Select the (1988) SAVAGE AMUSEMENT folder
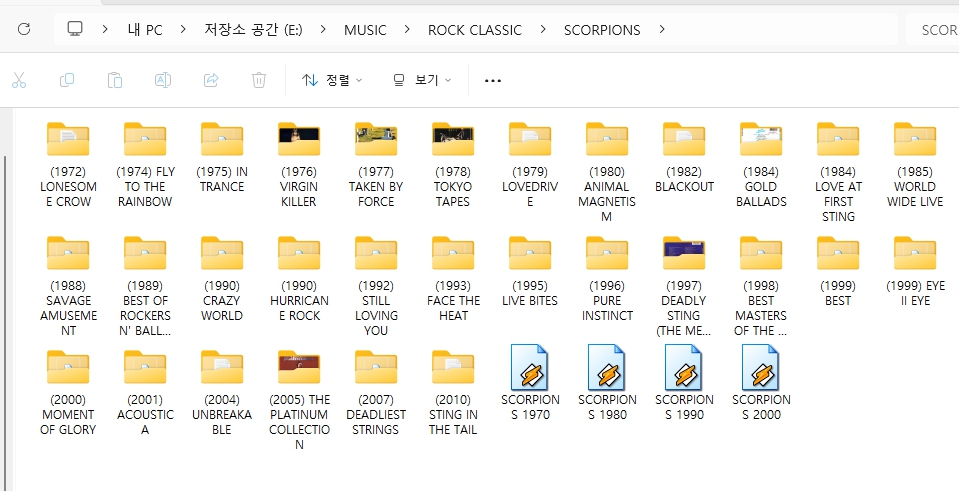The height and width of the screenshot is (491, 959). 68,286
